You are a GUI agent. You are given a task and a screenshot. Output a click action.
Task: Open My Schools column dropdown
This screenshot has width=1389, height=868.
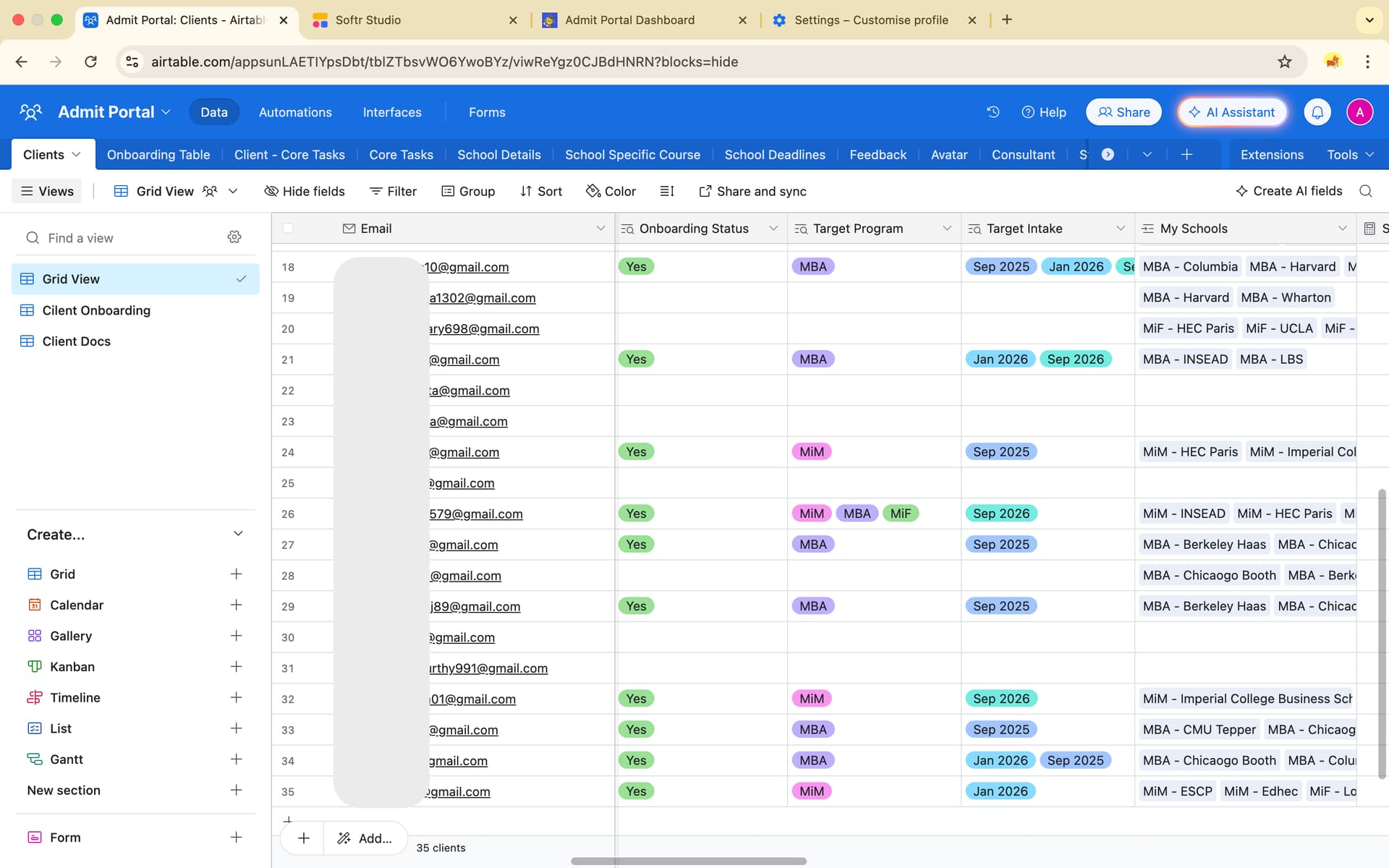1343,229
